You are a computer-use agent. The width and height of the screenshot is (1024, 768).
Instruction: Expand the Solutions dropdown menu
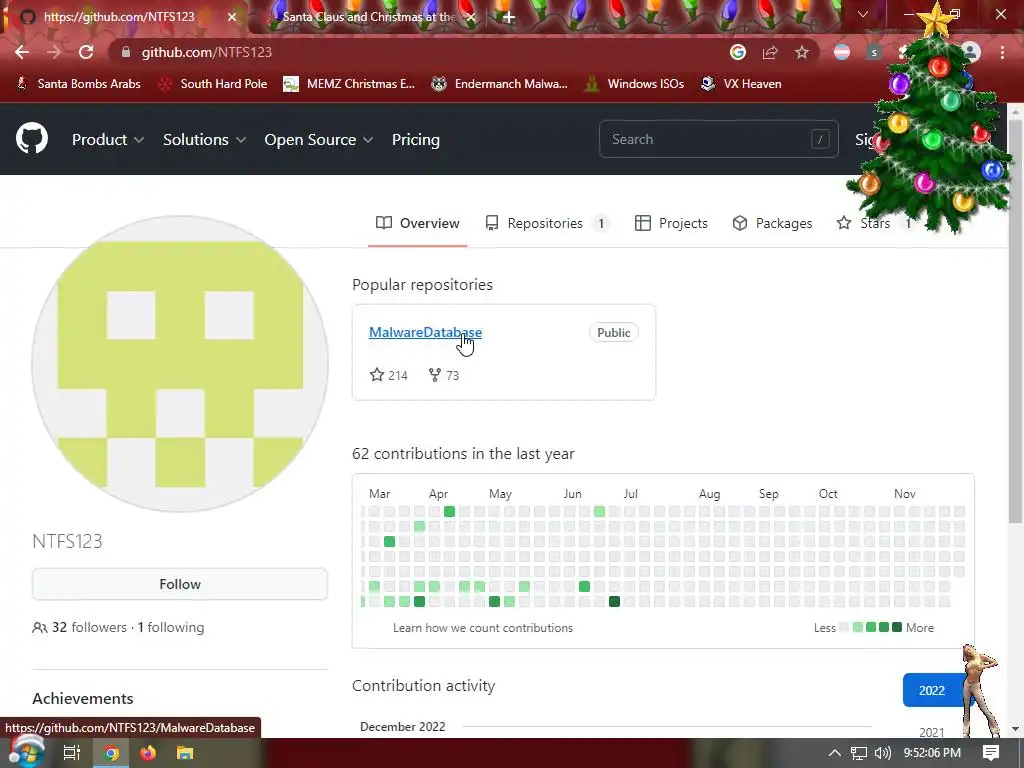pos(204,139)
